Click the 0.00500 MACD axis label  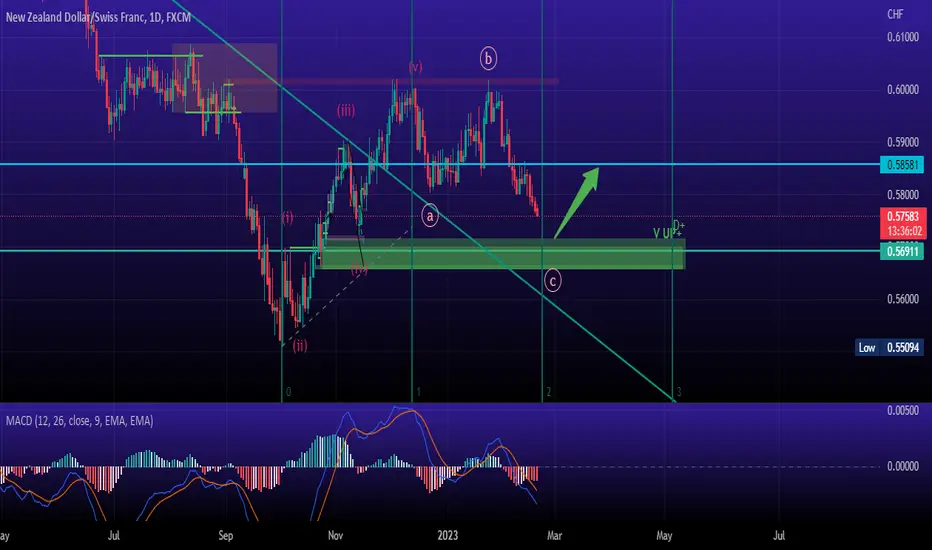(902, 410)
